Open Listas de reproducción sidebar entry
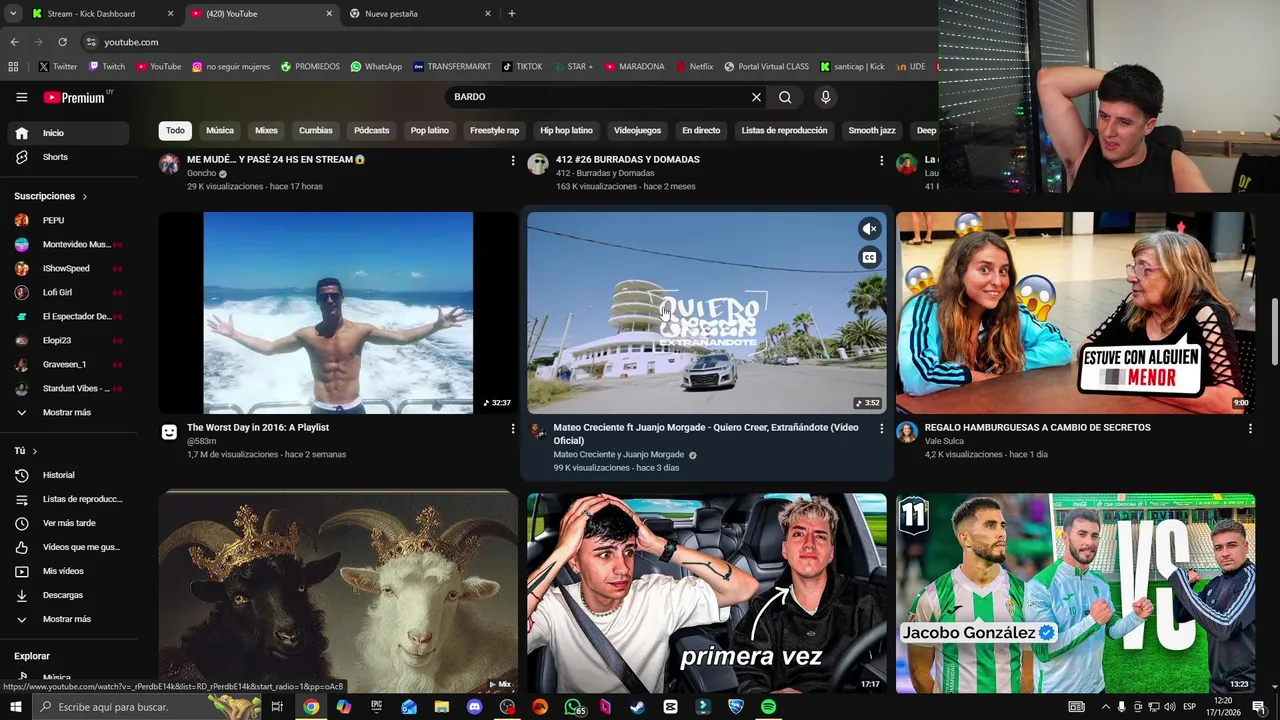Viewport: 1280px width, 720px height. [68, 499]
